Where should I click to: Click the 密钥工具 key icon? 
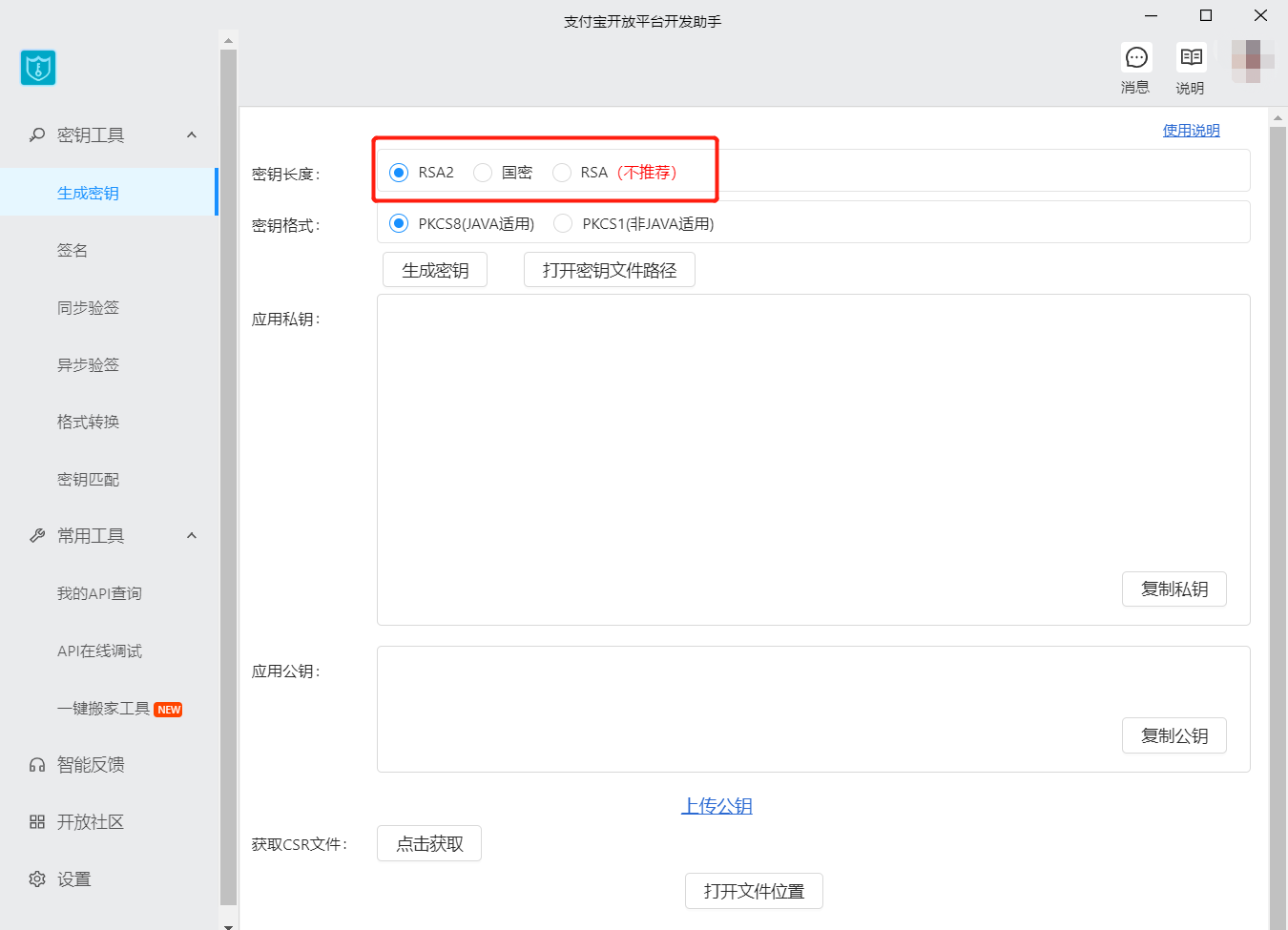pyautogui.click(x=37, y=134)
